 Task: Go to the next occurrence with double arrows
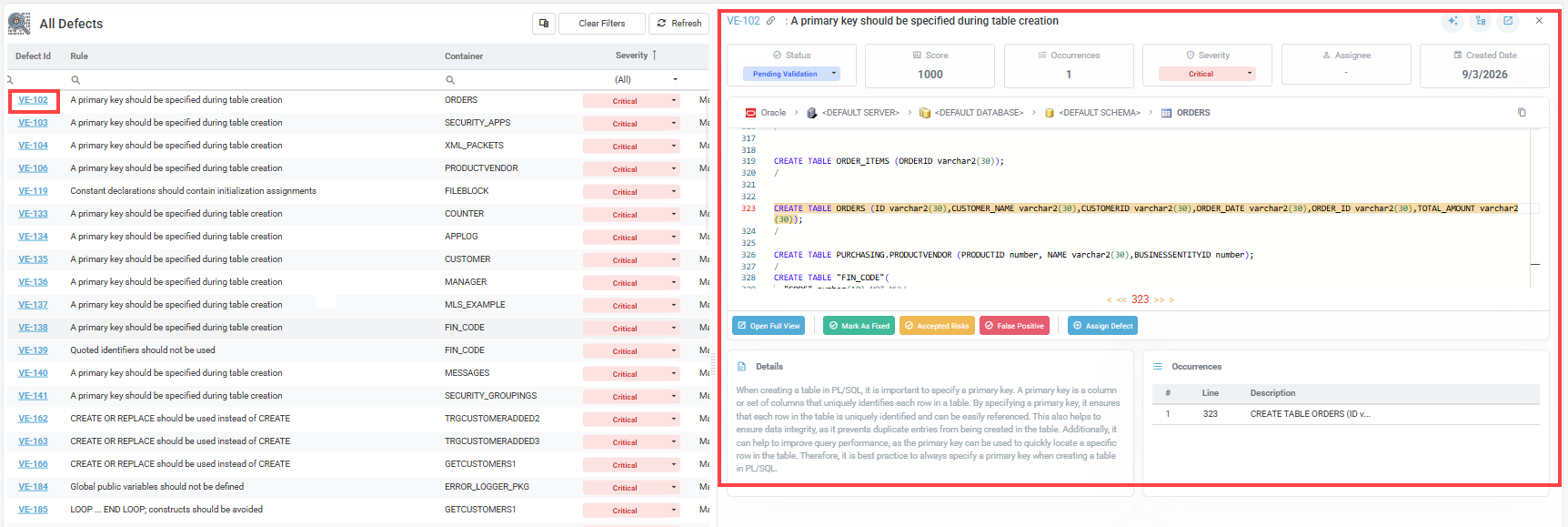(x=1160, y=299)
